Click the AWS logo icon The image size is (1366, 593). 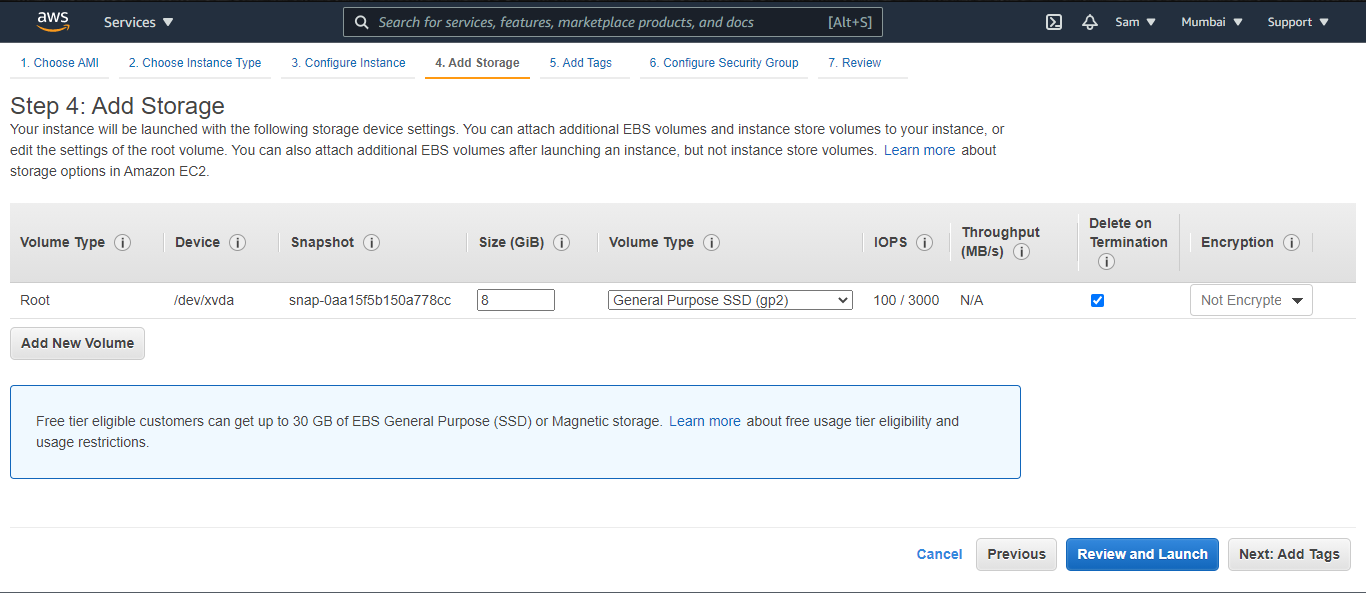[53, 20]
